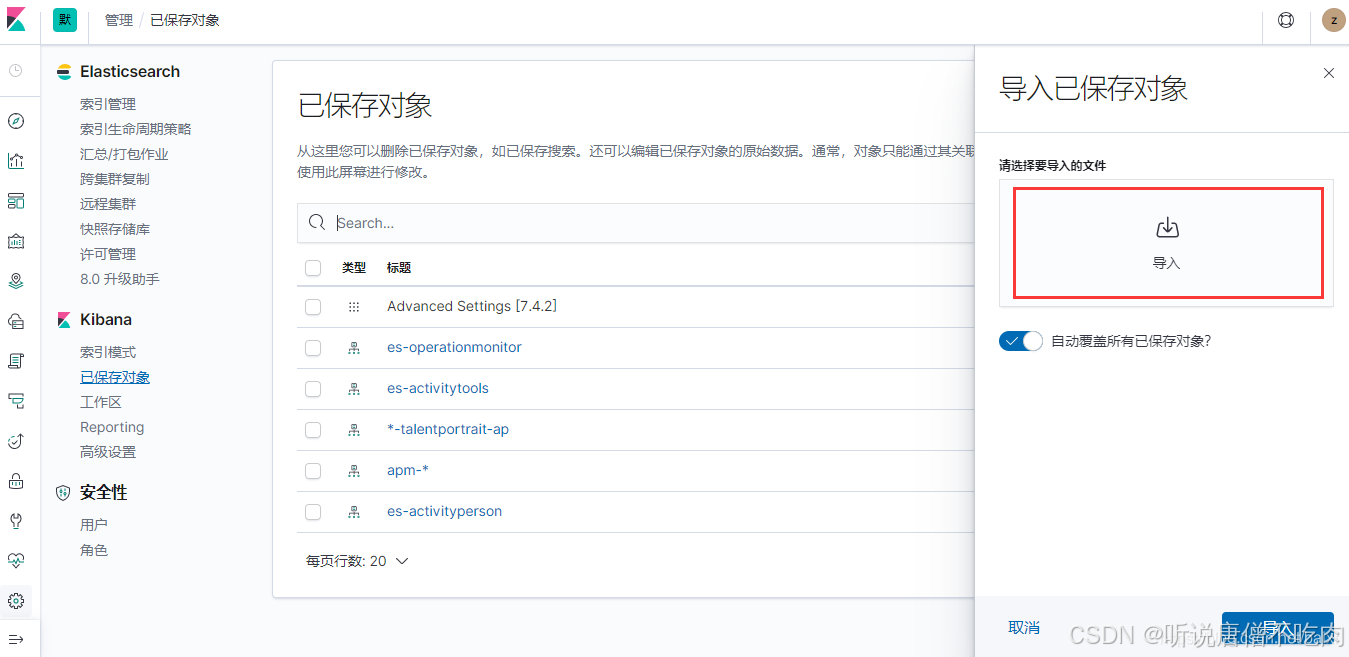Sort by 标题 column header
The width and height of the screenshot is (1349, 657).
pyautogui.click(x=399, y=267)
